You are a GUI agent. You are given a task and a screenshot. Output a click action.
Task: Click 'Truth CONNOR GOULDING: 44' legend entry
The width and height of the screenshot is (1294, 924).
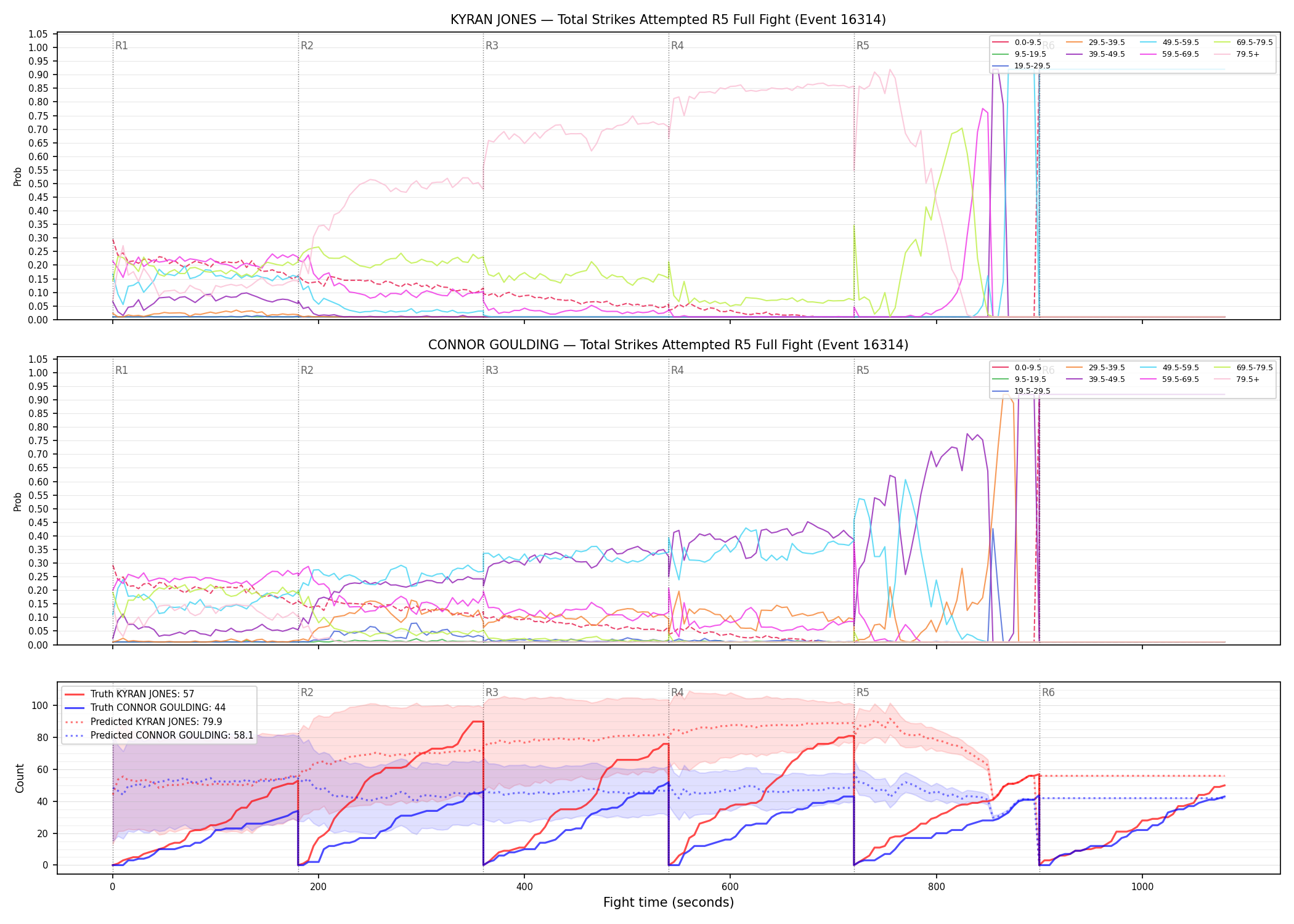[145, 708]
